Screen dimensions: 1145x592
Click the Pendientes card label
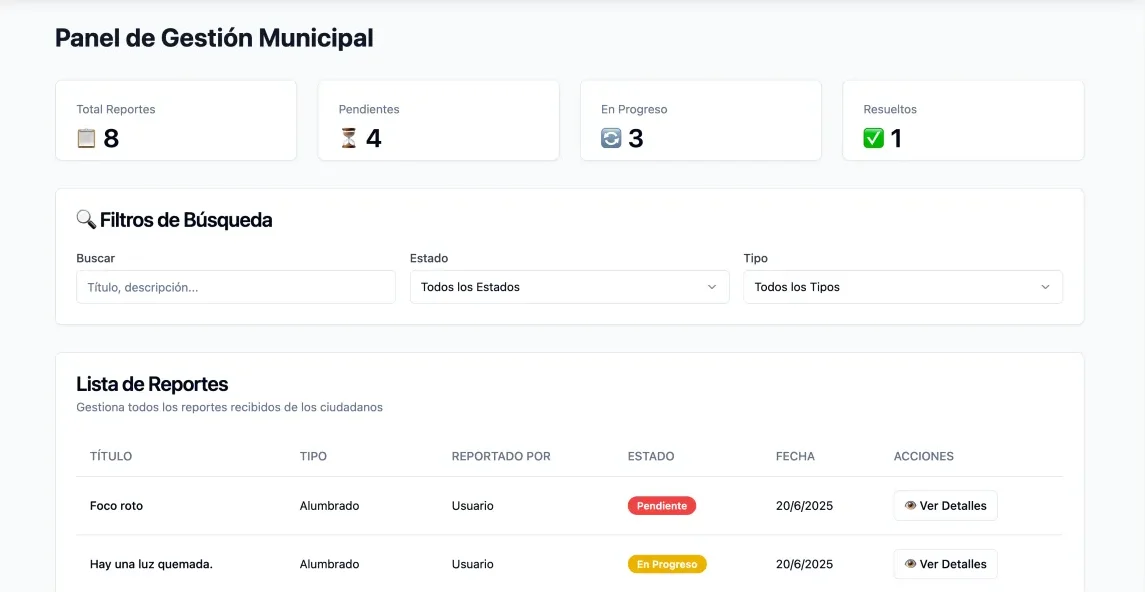pyautogui.click(x=369, y=109)
